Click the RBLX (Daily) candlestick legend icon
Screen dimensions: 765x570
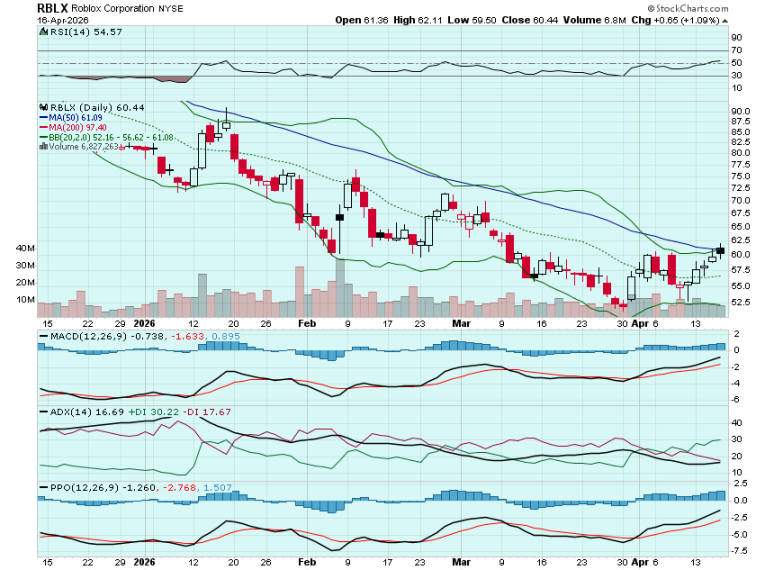(42, 107)
